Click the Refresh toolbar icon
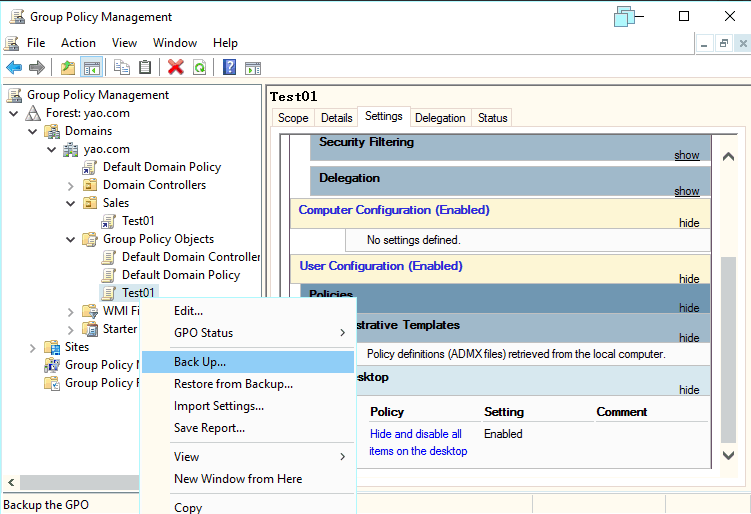The height and width of the screenshot is (514, 751). pos(200,68)
